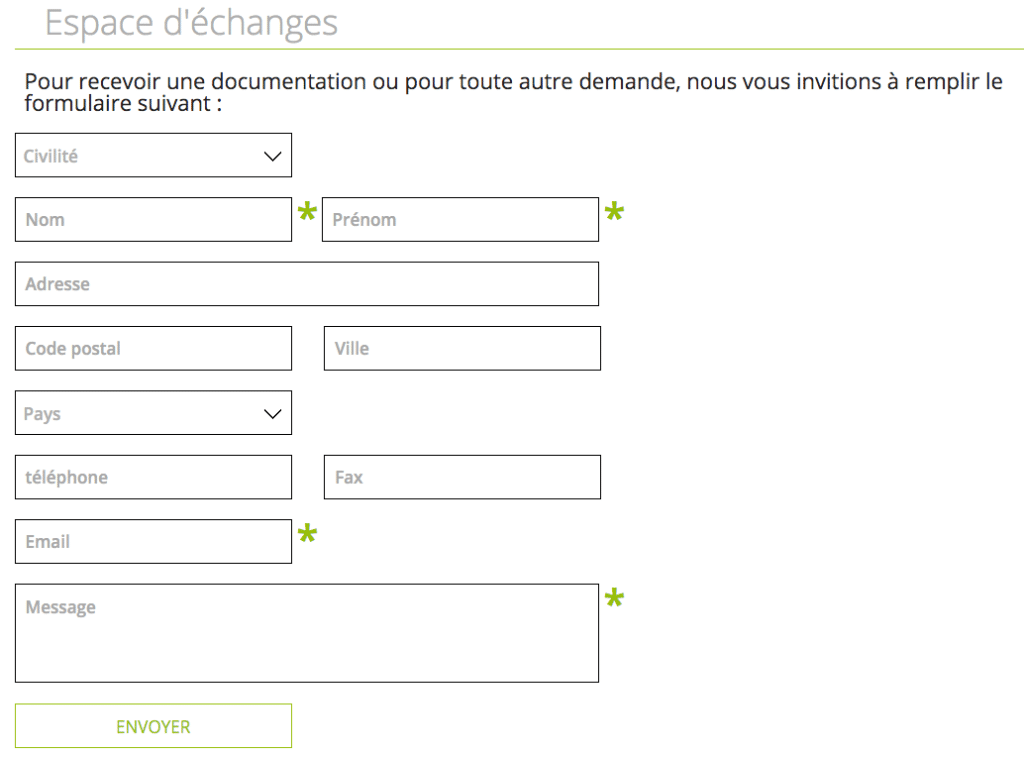Click the green asterisk beside Nom field
This screenshot has height=757, width=1024.
pos(307,212)
